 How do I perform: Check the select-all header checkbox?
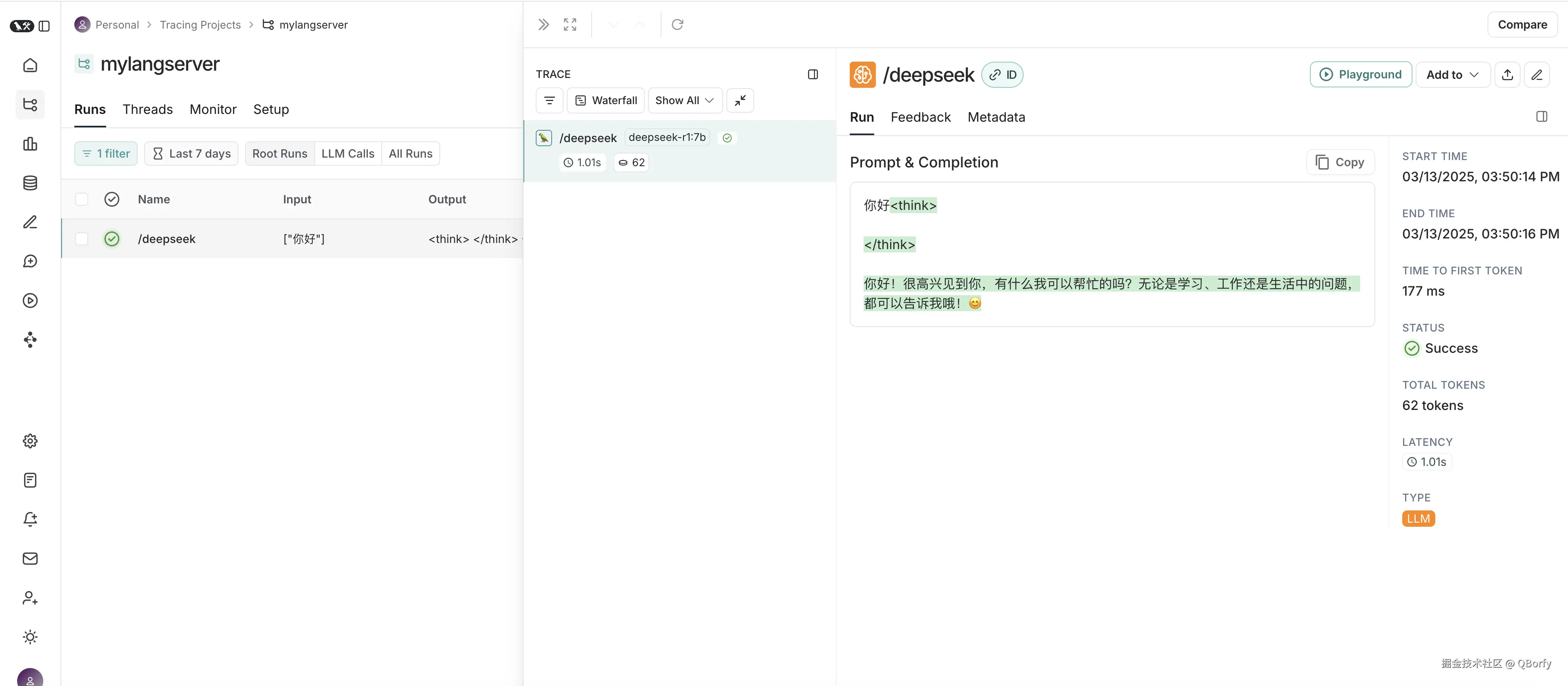[82, 200]
